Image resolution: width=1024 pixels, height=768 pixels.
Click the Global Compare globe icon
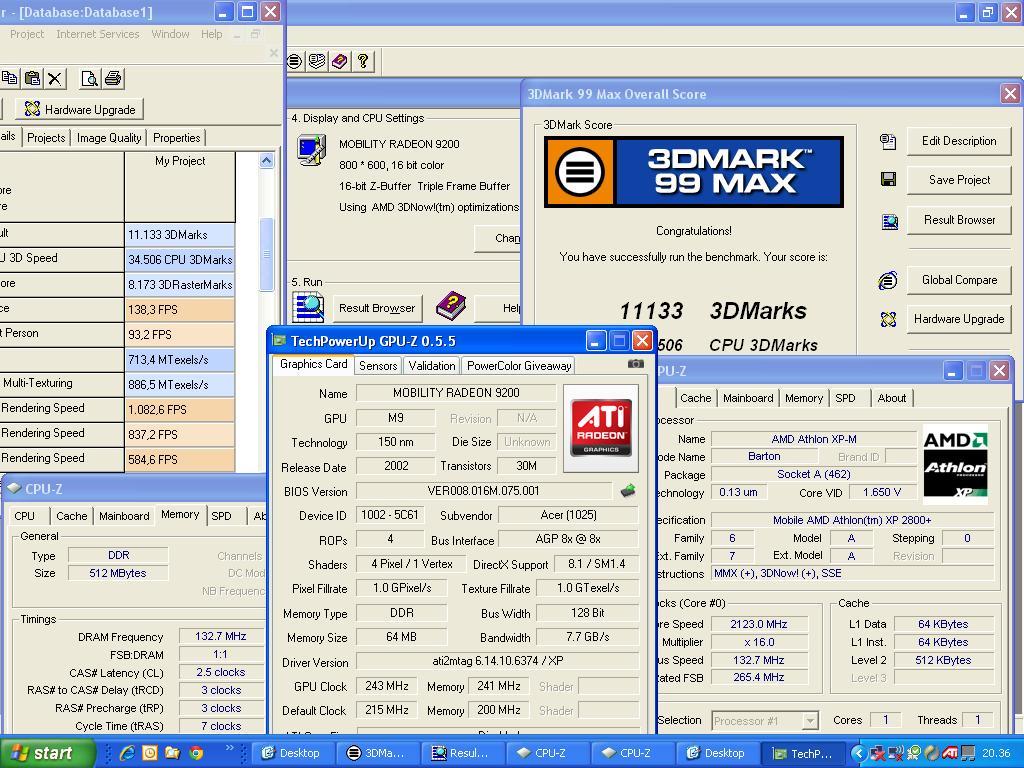pos(888,281)
